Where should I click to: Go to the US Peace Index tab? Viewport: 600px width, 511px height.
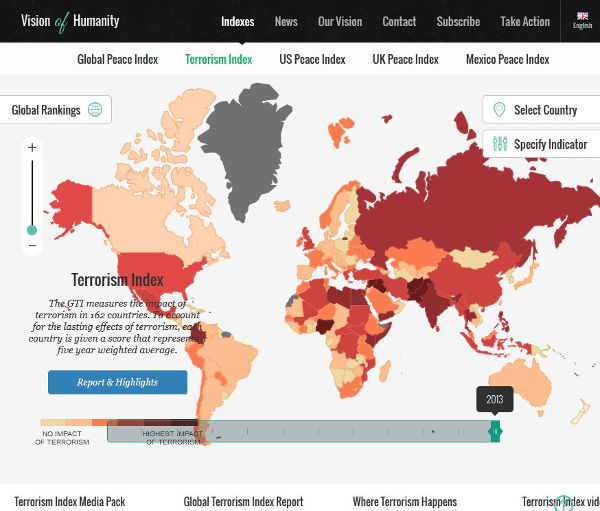(x=312, y=59)
